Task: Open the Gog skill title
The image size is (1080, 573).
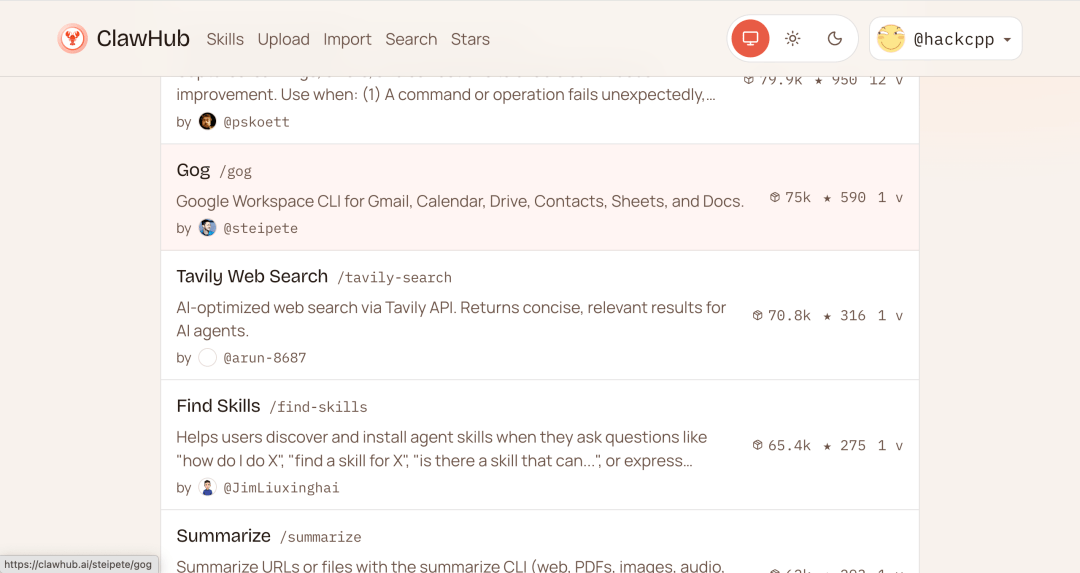Action: [193, 170]
